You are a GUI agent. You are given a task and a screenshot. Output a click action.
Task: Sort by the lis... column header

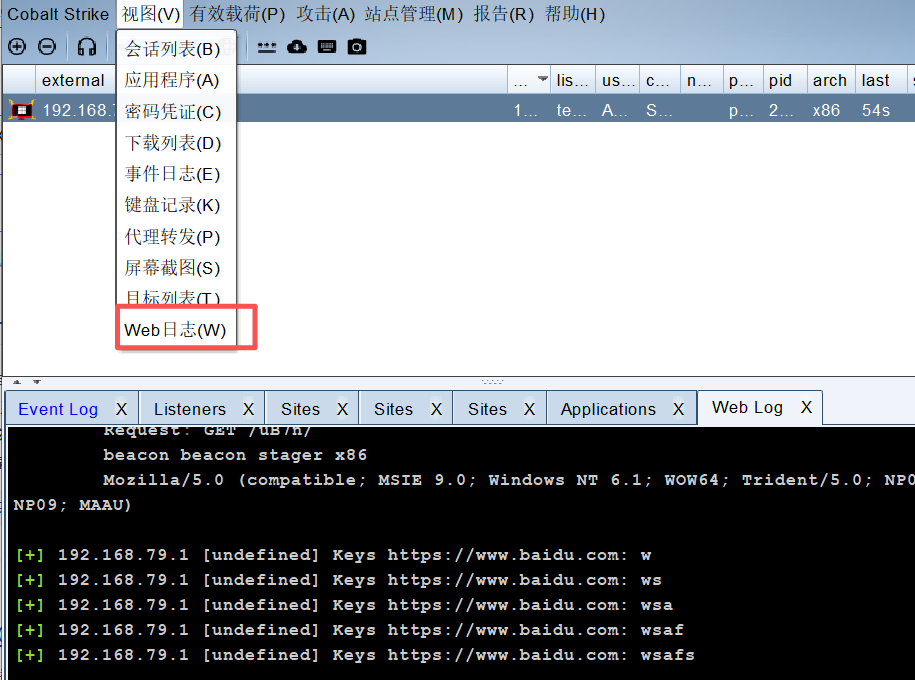point(573,80)
